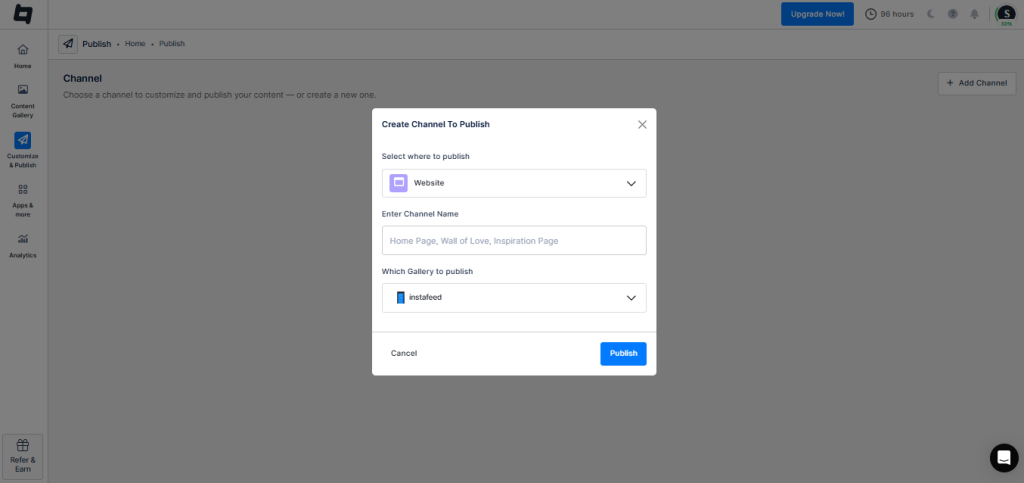Close the Create Channel To Publish dialog
Image resolution: width=1024 pixels, height=483 pixels.
coord(642,124)
